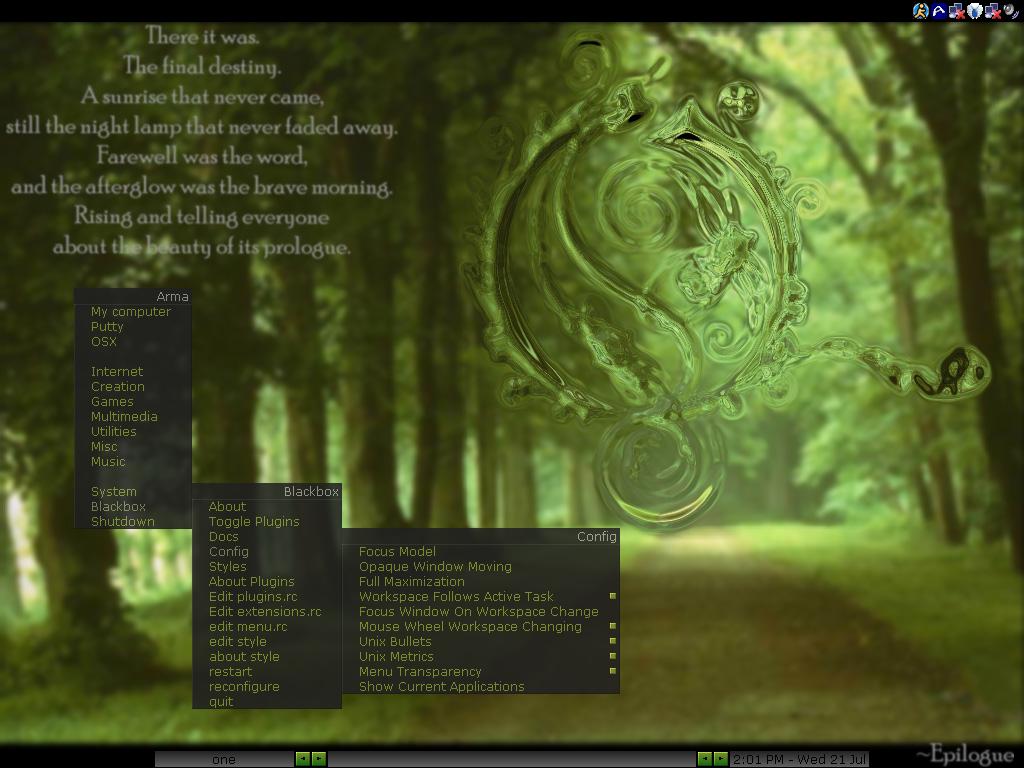This screenshot has height=768, width=1024.
Task: Click the left arrow next to the clock
Action: coord(704,759)
